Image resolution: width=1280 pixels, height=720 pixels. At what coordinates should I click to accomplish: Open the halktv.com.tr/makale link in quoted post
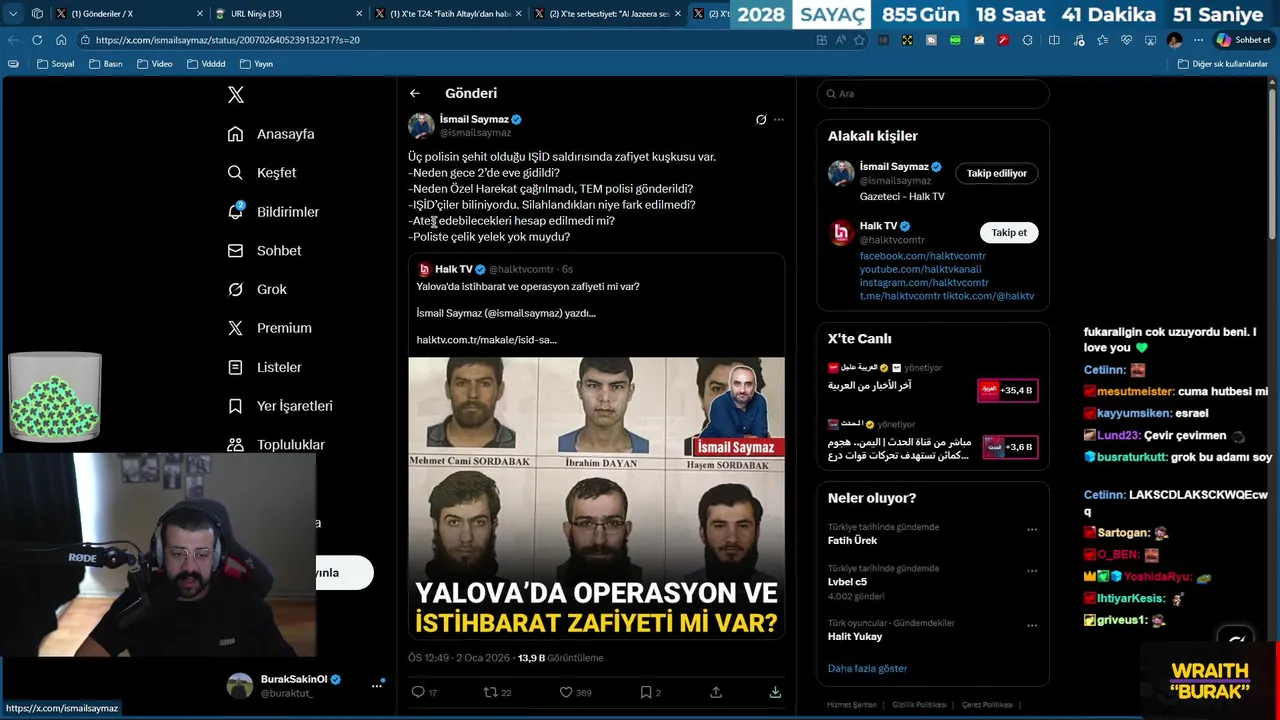pyautogui.click(x=486, y=340)
